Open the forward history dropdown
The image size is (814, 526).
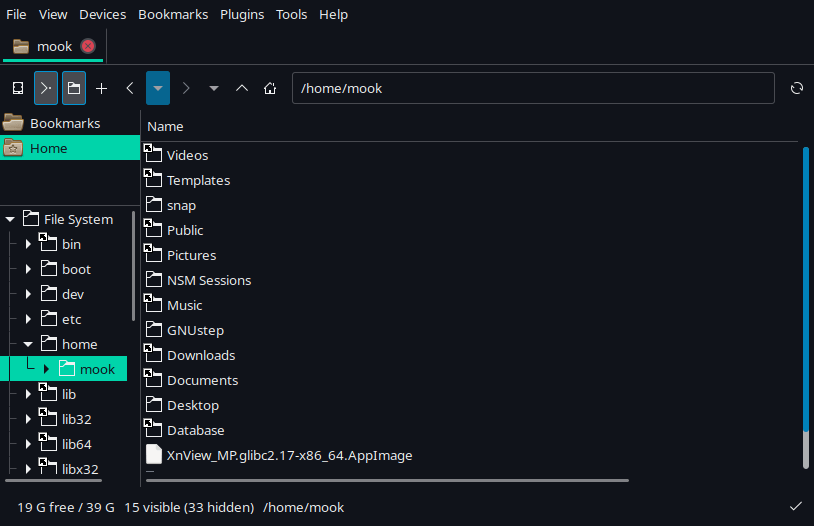(x=214, y=88)
